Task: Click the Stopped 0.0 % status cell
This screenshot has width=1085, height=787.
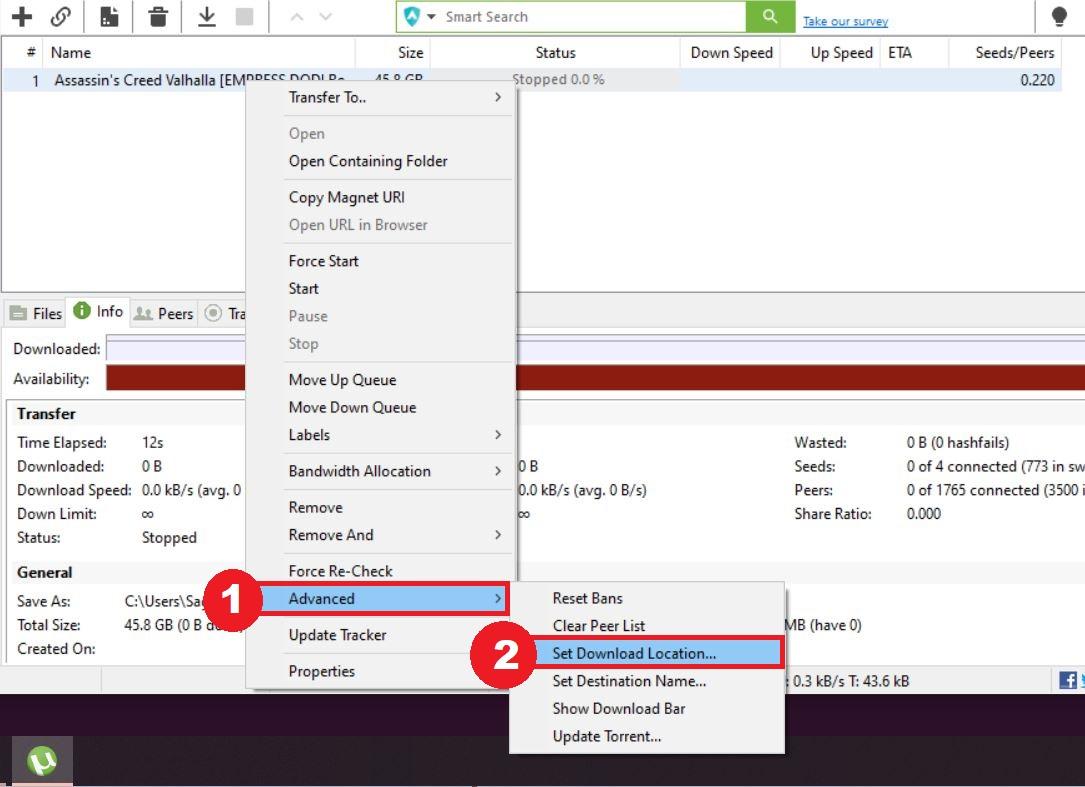Action: (555, 80)
